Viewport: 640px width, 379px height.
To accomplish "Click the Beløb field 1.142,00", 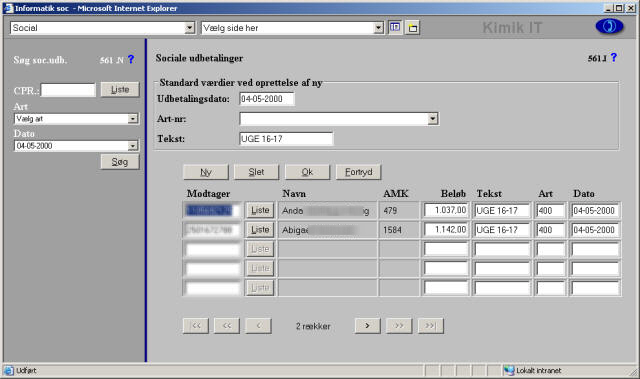I will 446,230.
